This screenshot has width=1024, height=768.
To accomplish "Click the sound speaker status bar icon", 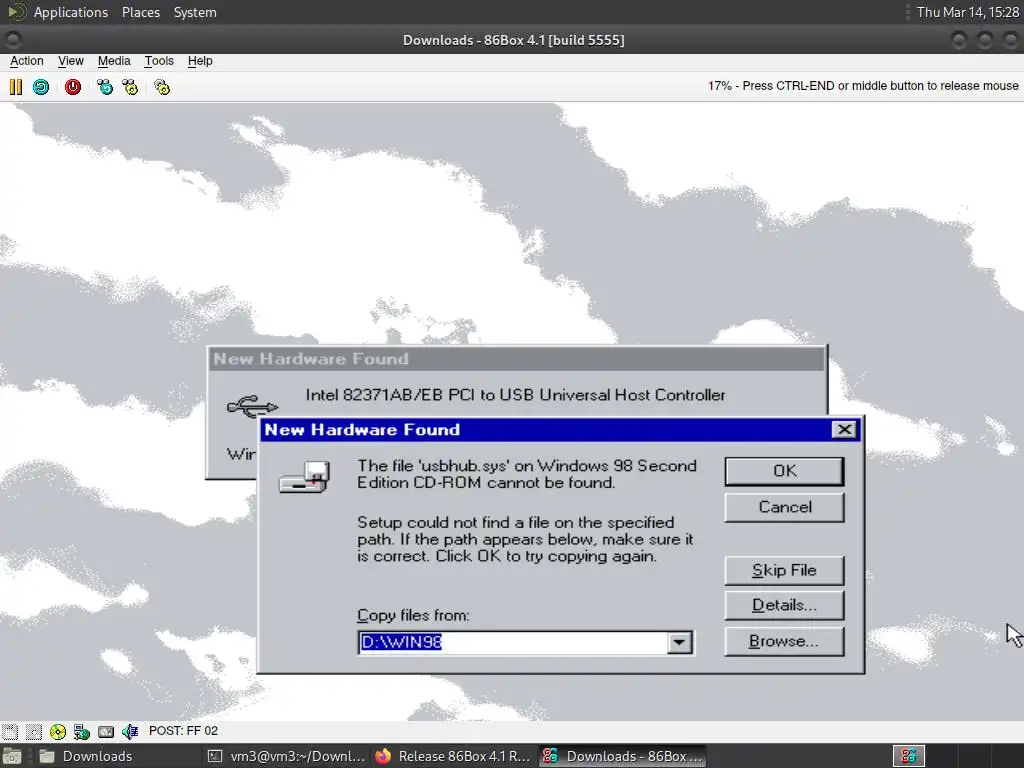I will click(x=130, y=731).
